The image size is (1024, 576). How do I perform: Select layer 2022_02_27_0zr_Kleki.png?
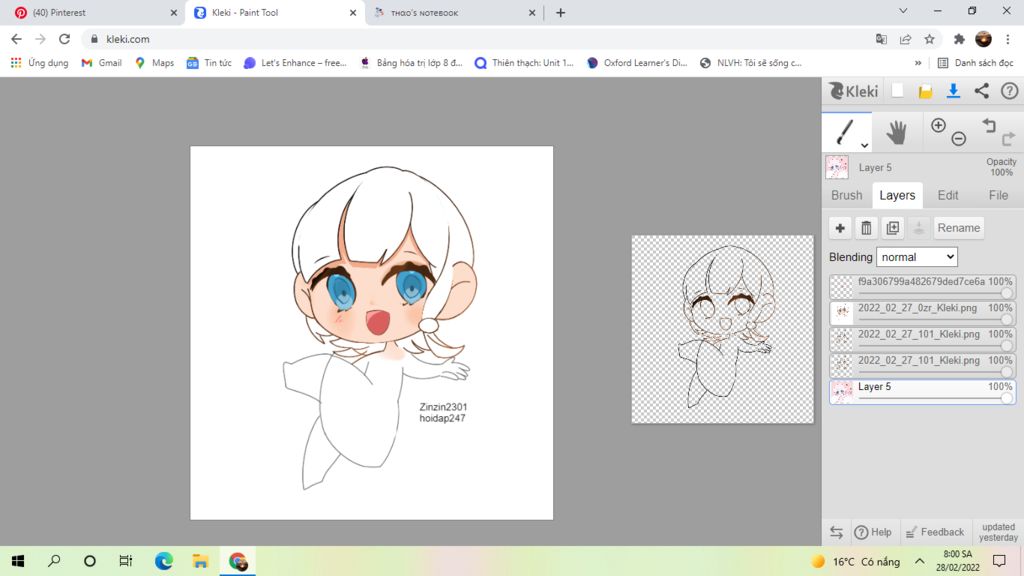(x=922, y=313)
